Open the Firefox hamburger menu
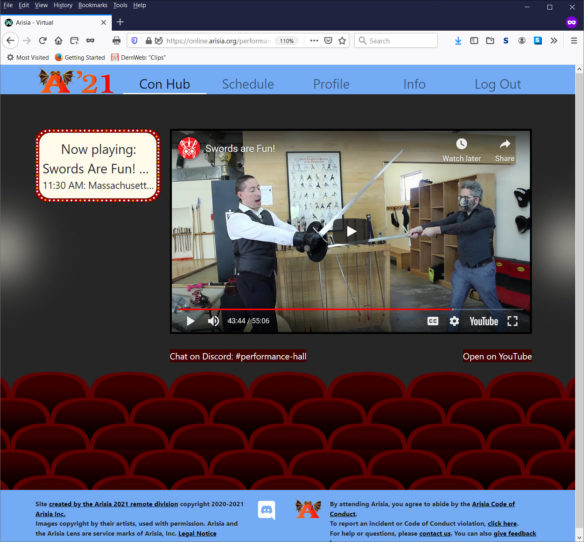584x542 pixels. [574, 41]
